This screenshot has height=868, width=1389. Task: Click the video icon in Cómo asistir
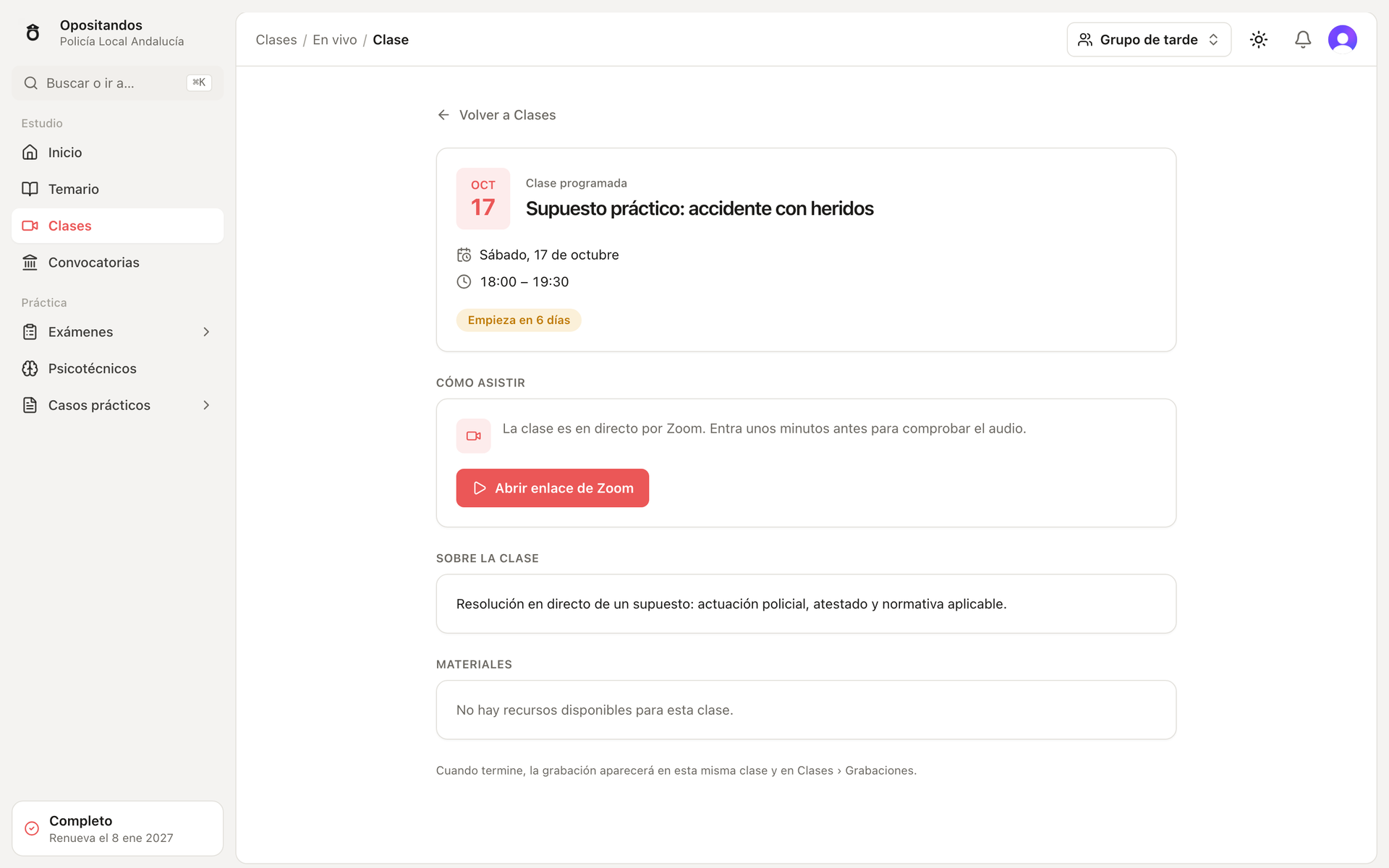[x=474, y=436]
